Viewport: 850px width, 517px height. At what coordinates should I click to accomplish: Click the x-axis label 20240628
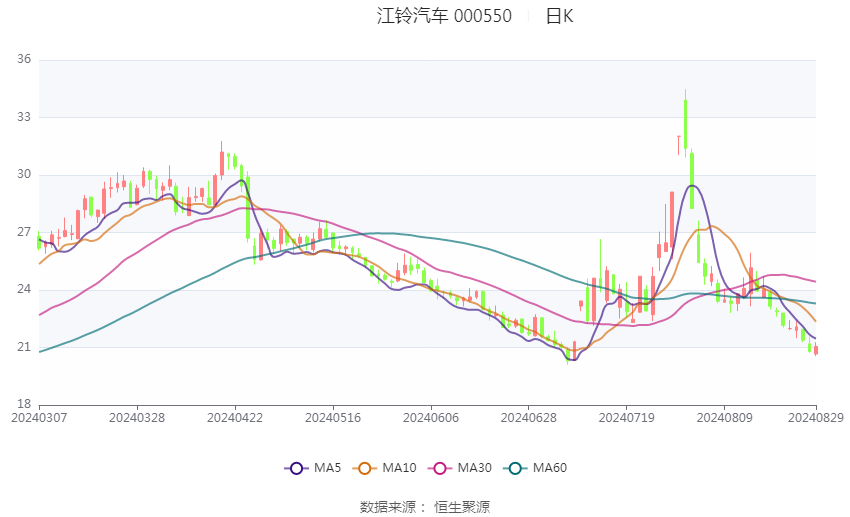pyautogui.click(x=529, y=418)
